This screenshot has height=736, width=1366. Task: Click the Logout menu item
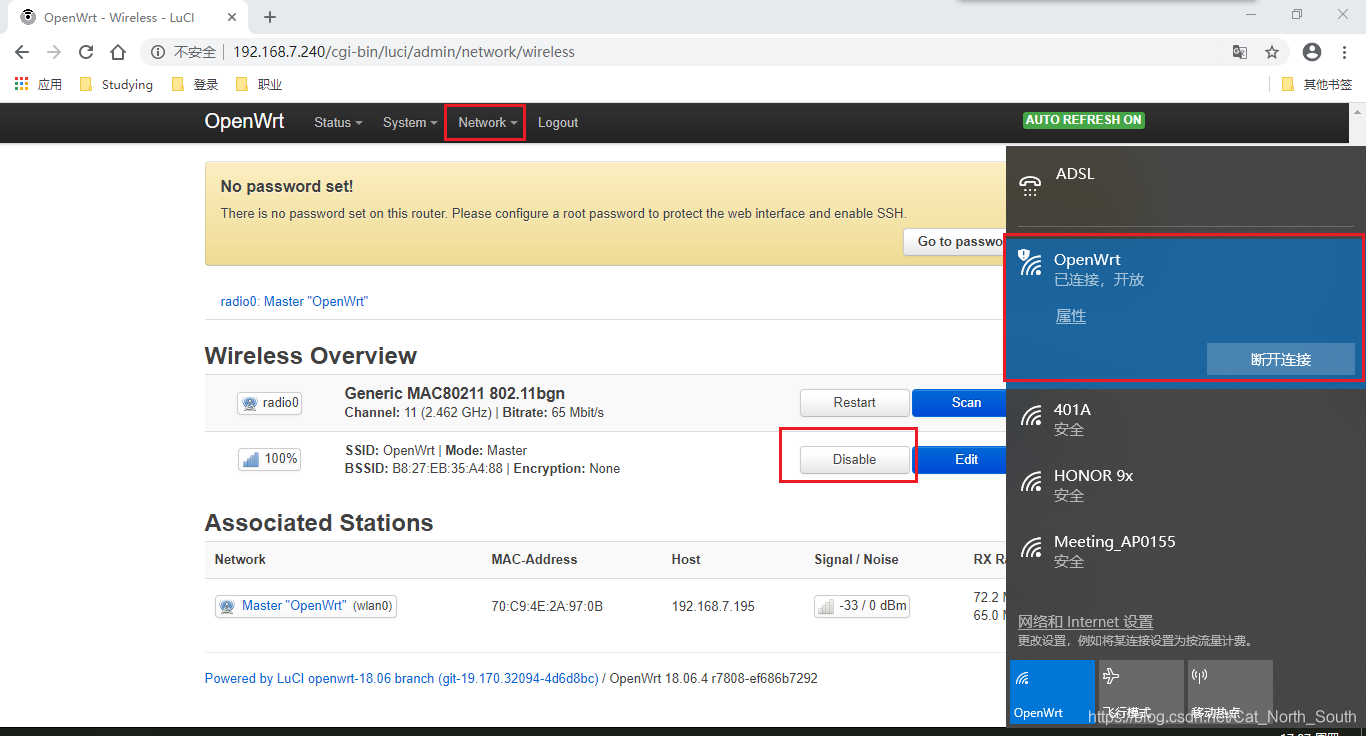pos(558,122)
